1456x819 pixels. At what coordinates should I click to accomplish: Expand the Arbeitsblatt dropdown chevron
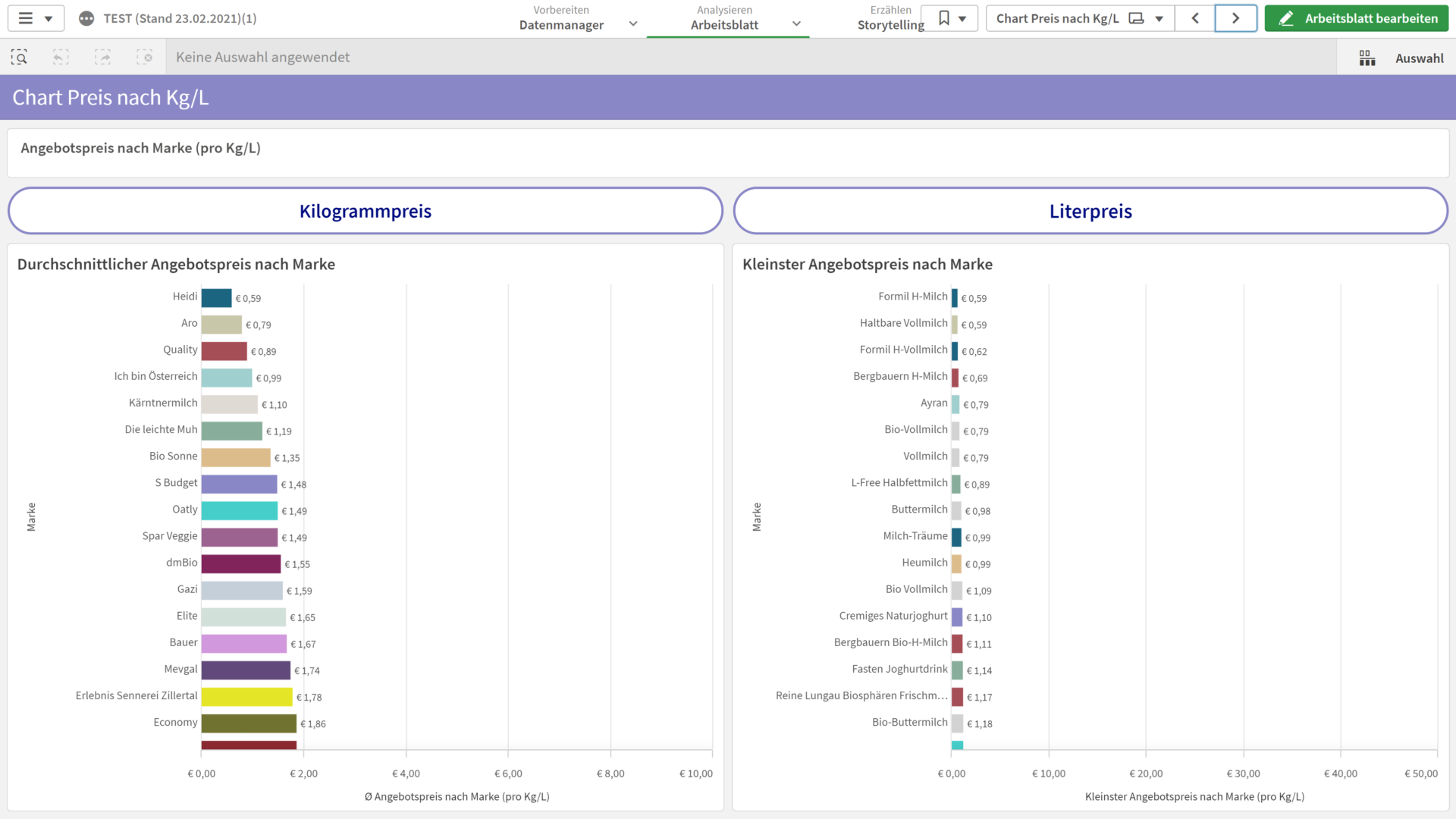[x=796, y=24]
